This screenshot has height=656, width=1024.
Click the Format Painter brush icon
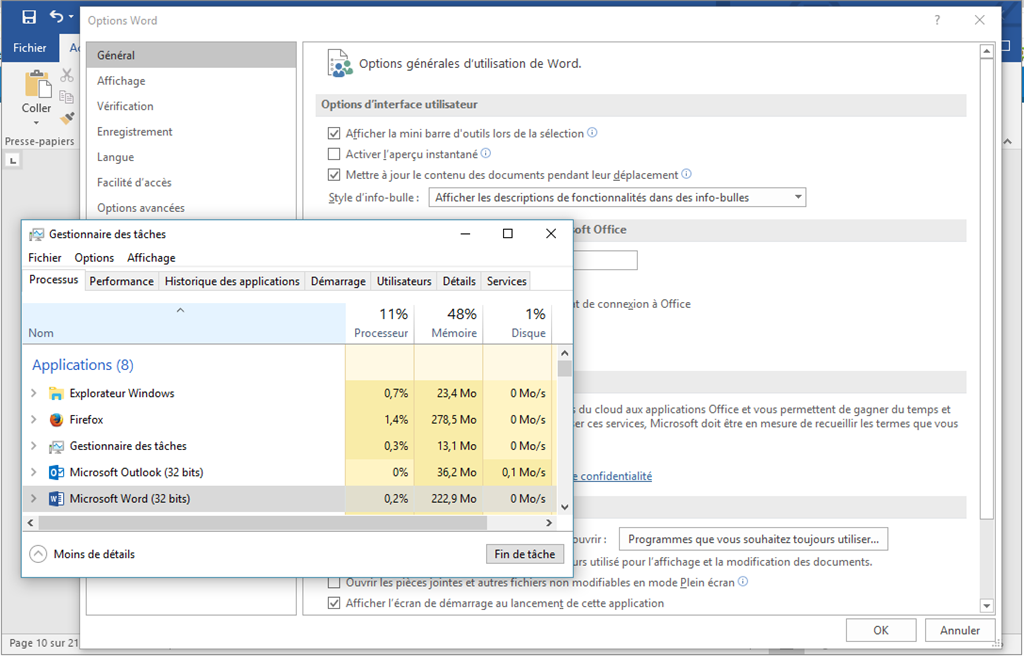coord(67,118)
